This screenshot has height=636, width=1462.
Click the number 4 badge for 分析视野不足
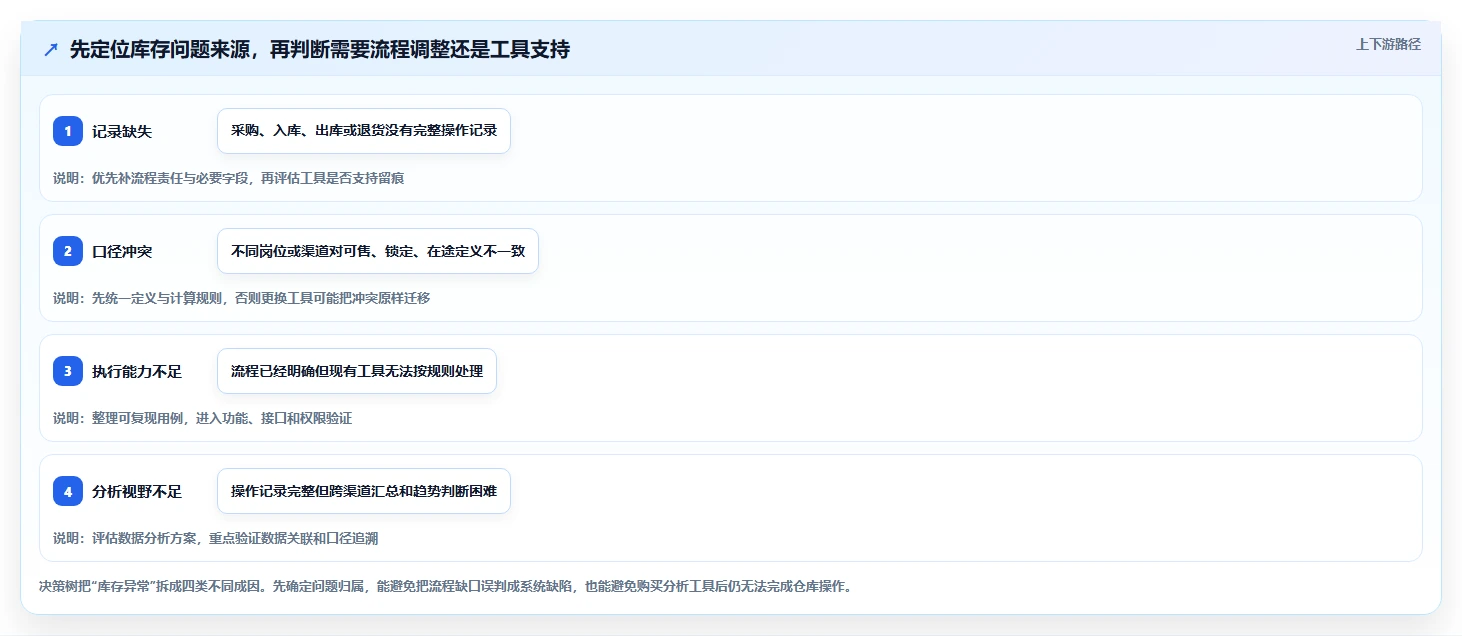68,491
